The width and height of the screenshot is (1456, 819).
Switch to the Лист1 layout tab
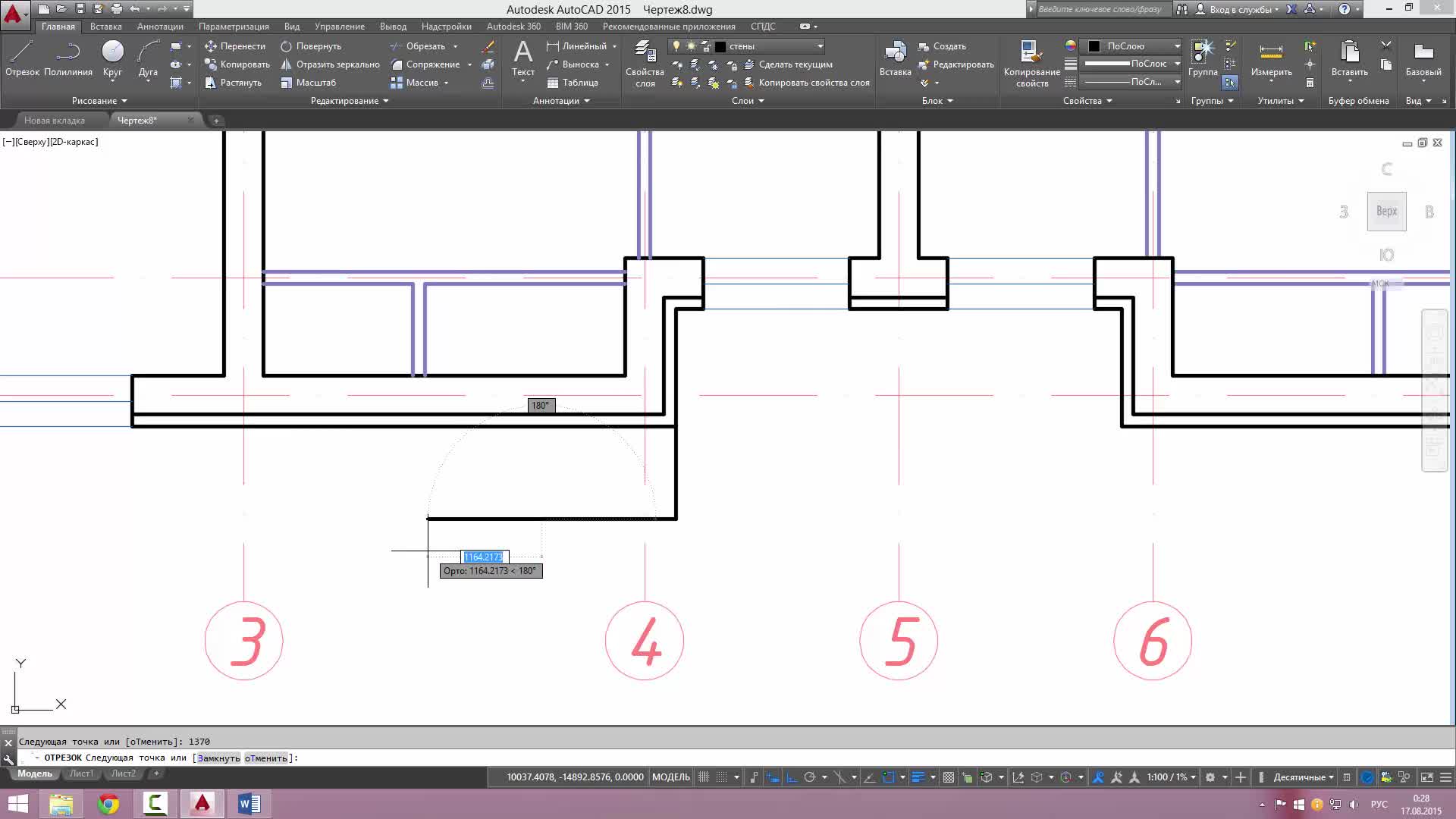[81, 774]
